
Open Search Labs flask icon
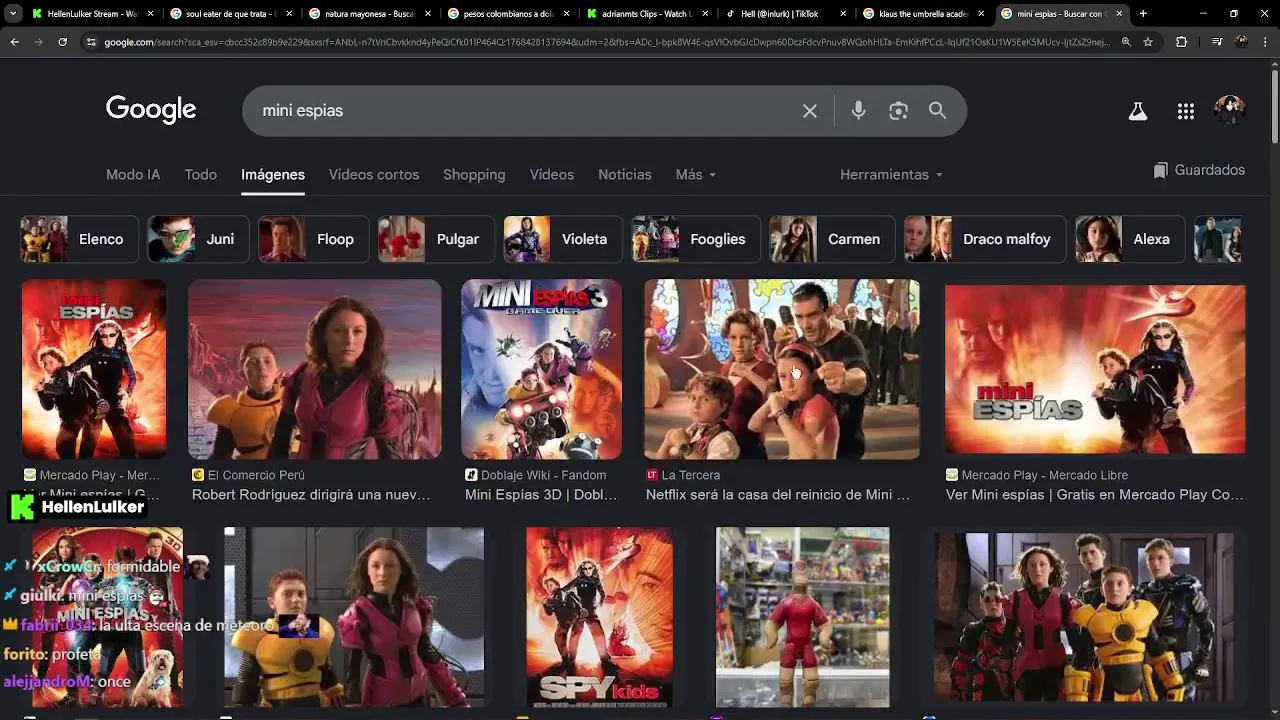tap(1138, 112)
